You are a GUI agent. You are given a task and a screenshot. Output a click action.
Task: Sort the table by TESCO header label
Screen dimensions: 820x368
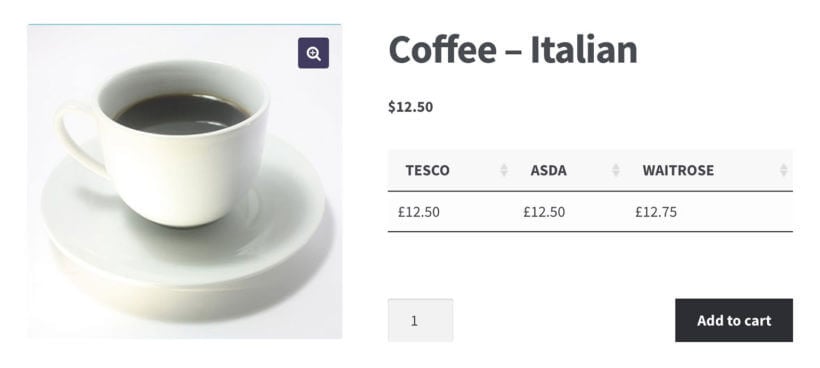pos(427,170)
